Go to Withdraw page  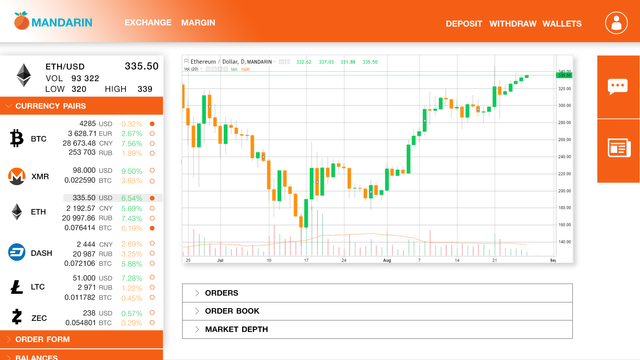tap(513, 24)
